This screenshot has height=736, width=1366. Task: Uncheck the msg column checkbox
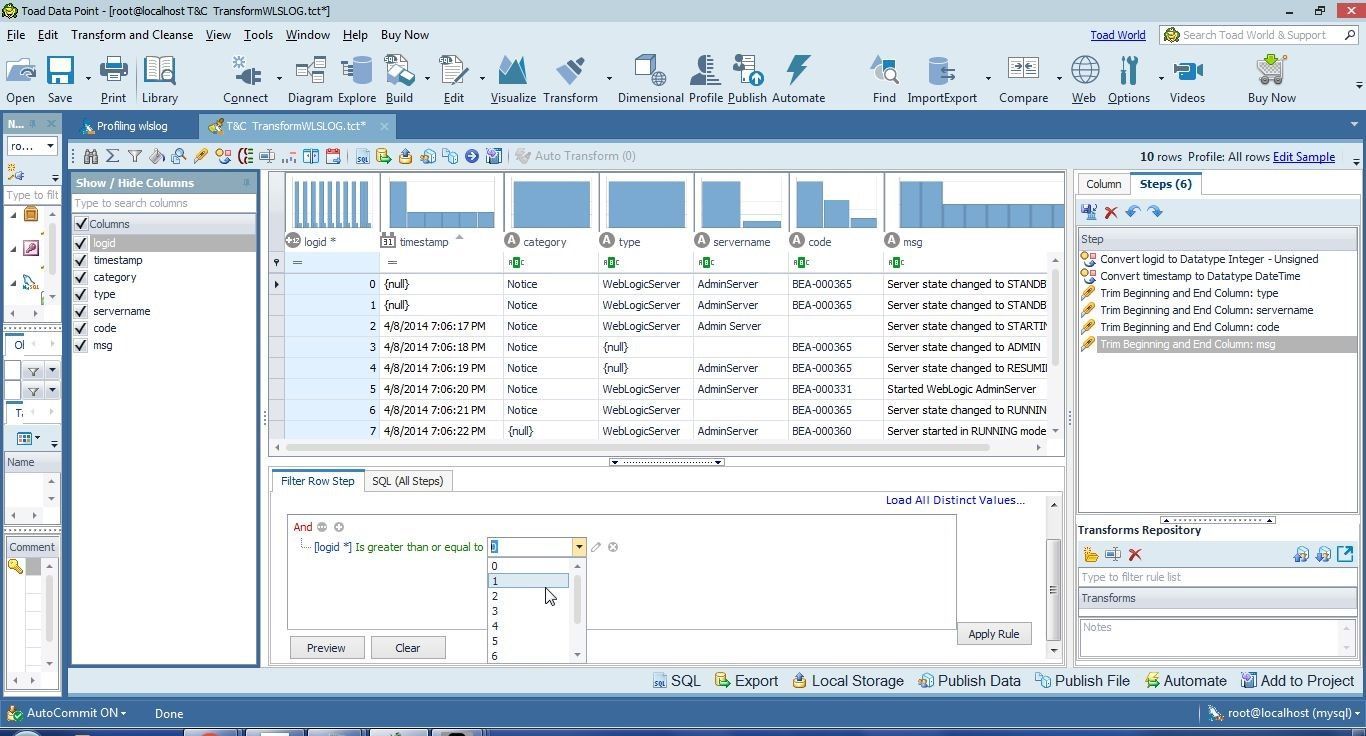tap(81, 345)
